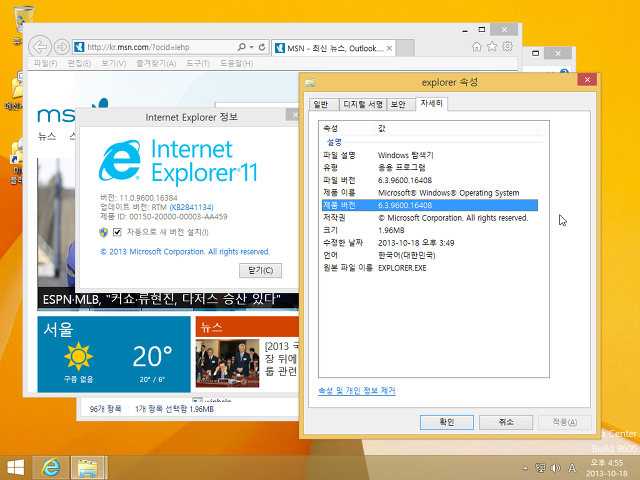Click the IE forward navigation arrow

coord(62,47)
